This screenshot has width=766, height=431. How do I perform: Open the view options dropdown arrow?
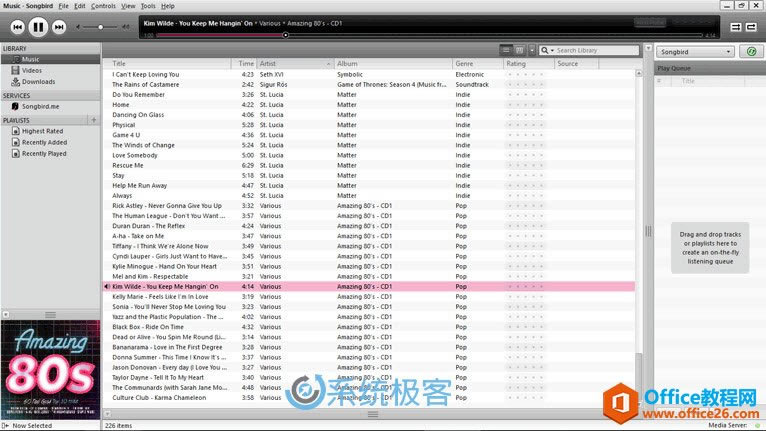pyautogui.click(x=532, y=50)
